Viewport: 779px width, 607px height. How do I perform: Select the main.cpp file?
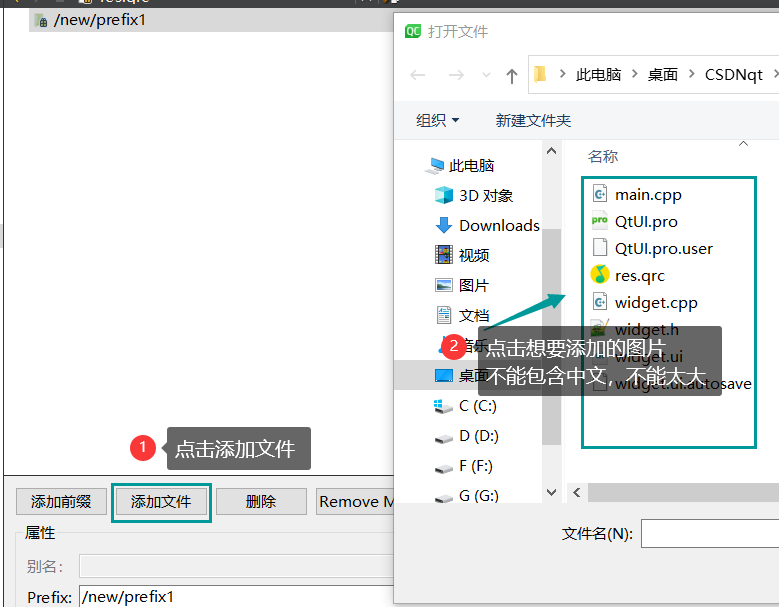click(648, 195)
